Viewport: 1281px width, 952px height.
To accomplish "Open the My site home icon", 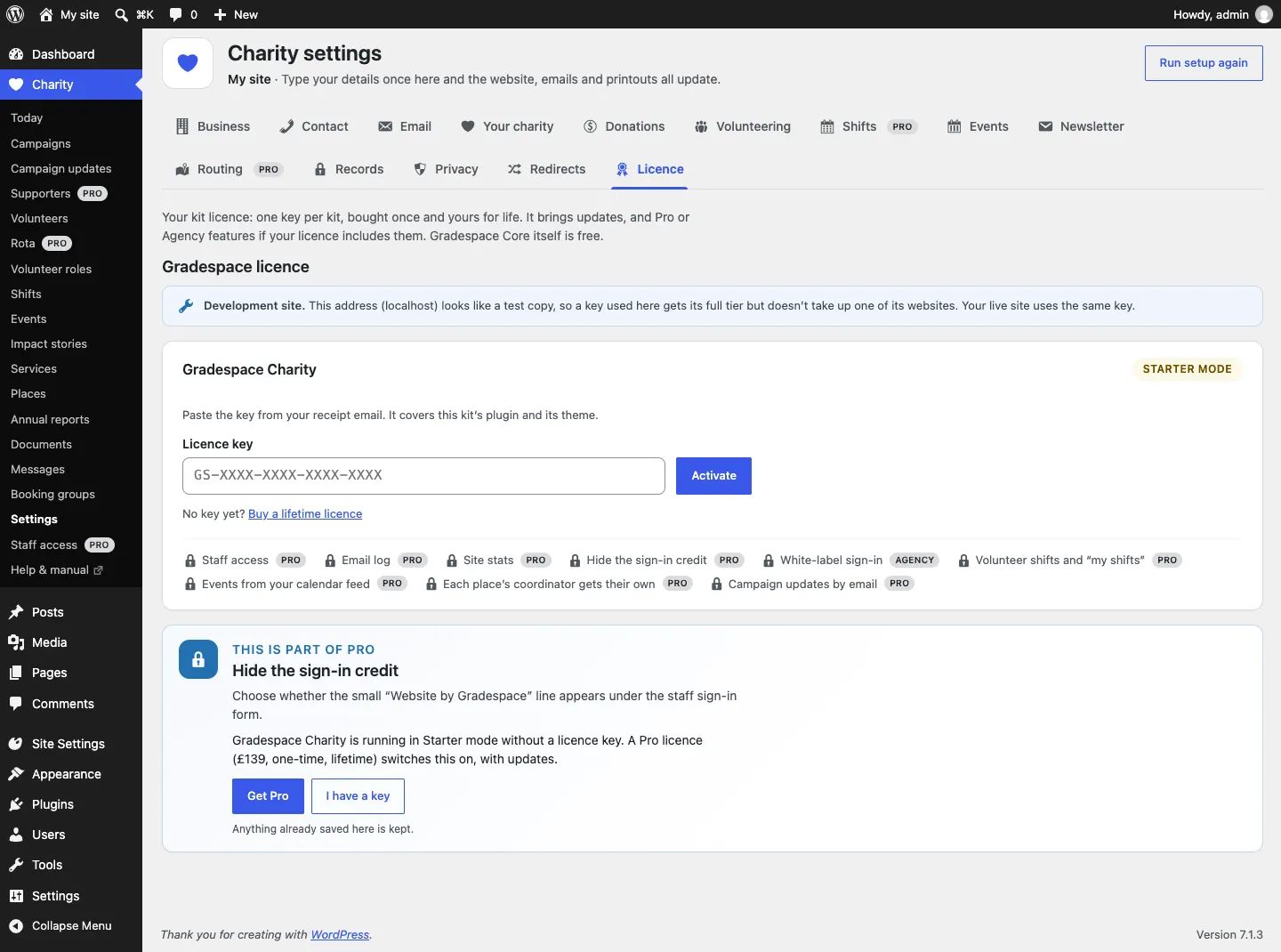I will pyautogui.click(x=46, y=14).
